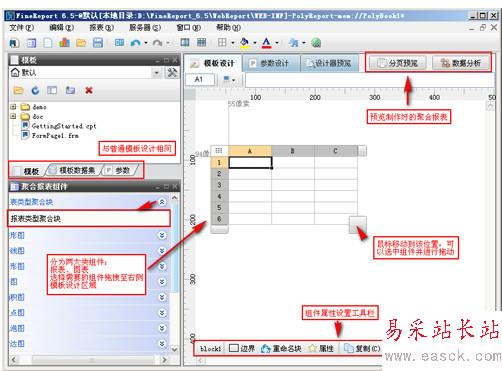Click the blank page new-file toolbar icon
Image resolution: width=502 pixels, height=371 pixels.
pyautogui.click(x=48, y=43)
